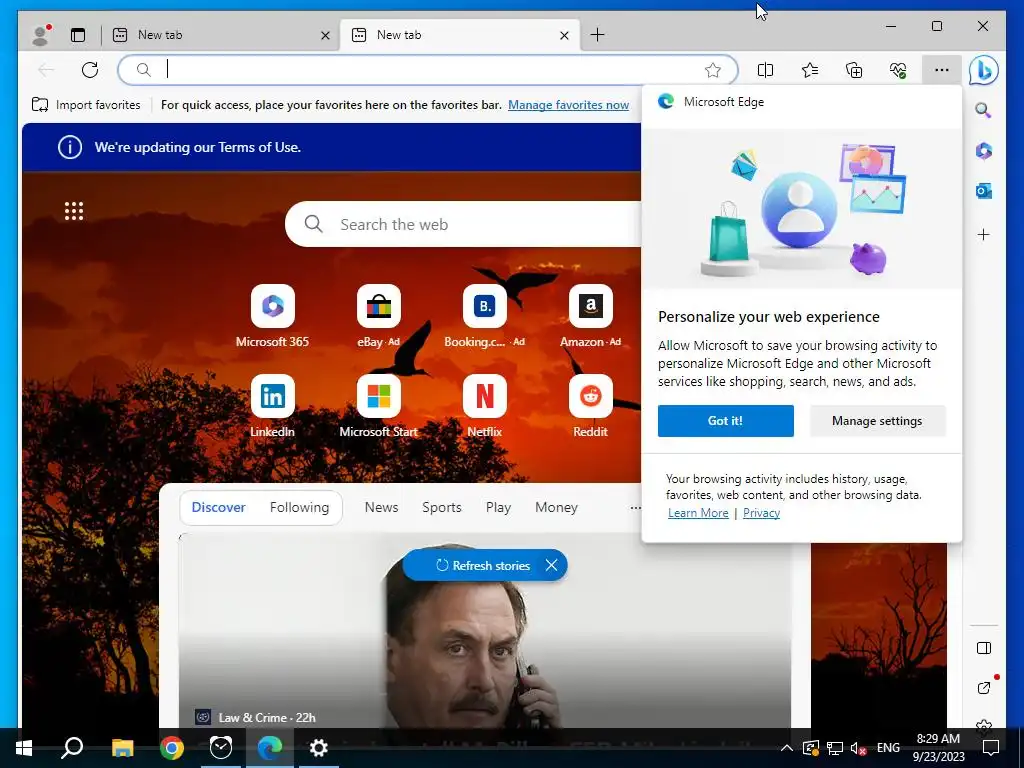Click Refresh stories button
Viewport: 1024px width, 768px height.
pyautogui.click(x=483, y=566)
